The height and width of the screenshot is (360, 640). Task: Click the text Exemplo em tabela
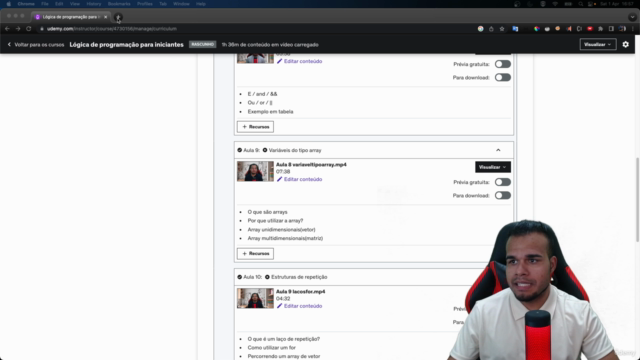coord(270,111)
